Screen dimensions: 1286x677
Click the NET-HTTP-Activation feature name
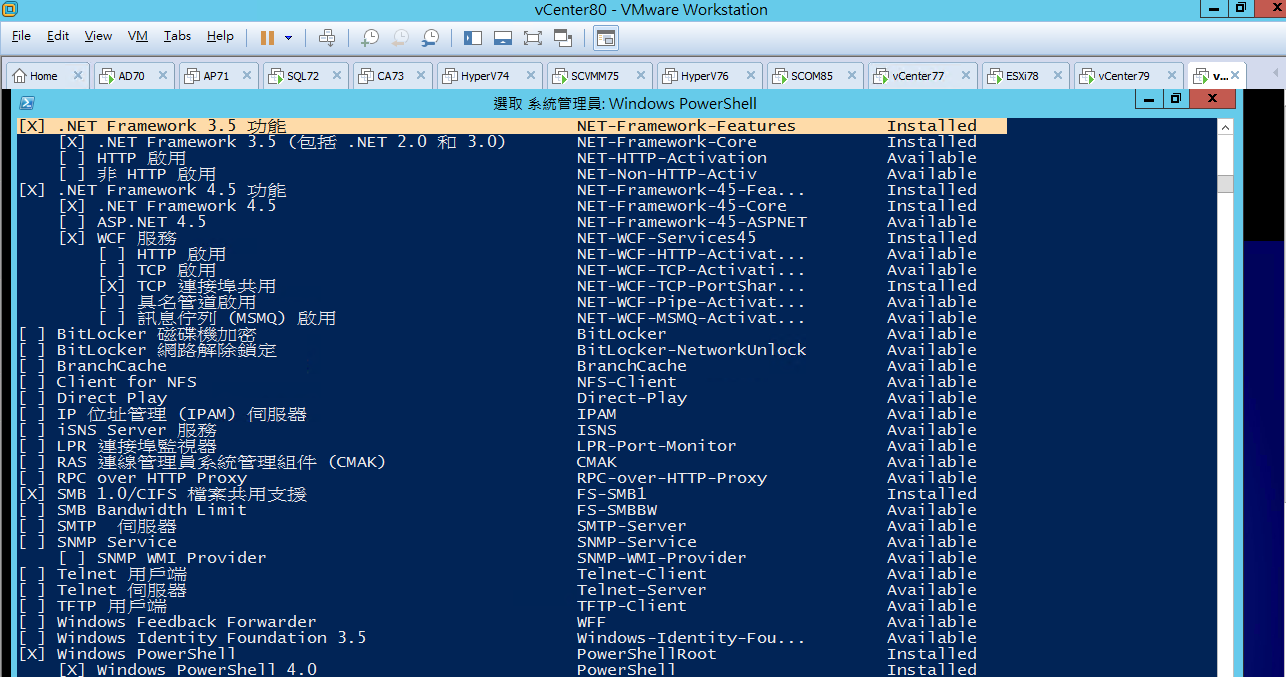(x=672, y=158)
